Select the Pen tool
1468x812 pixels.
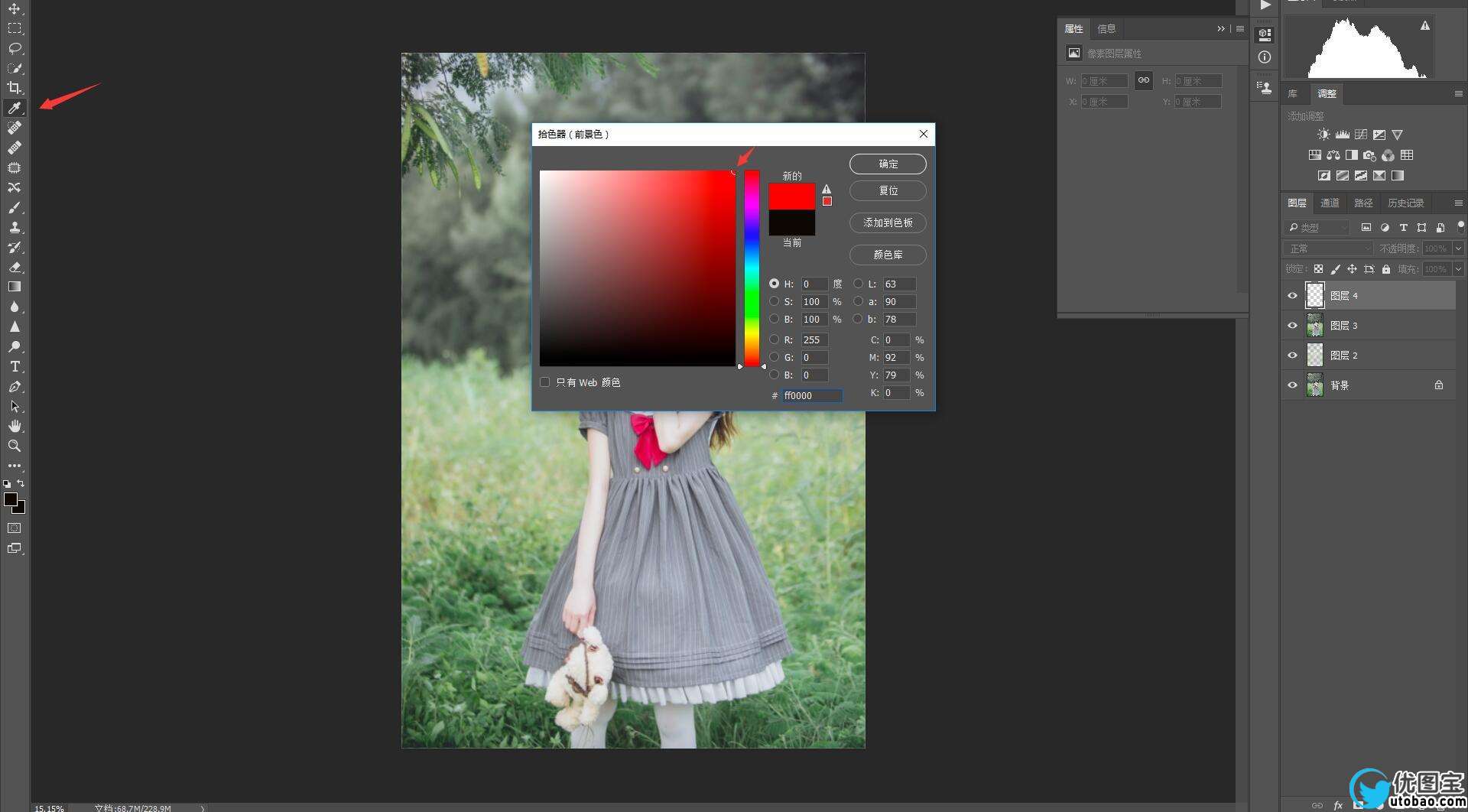15,386
